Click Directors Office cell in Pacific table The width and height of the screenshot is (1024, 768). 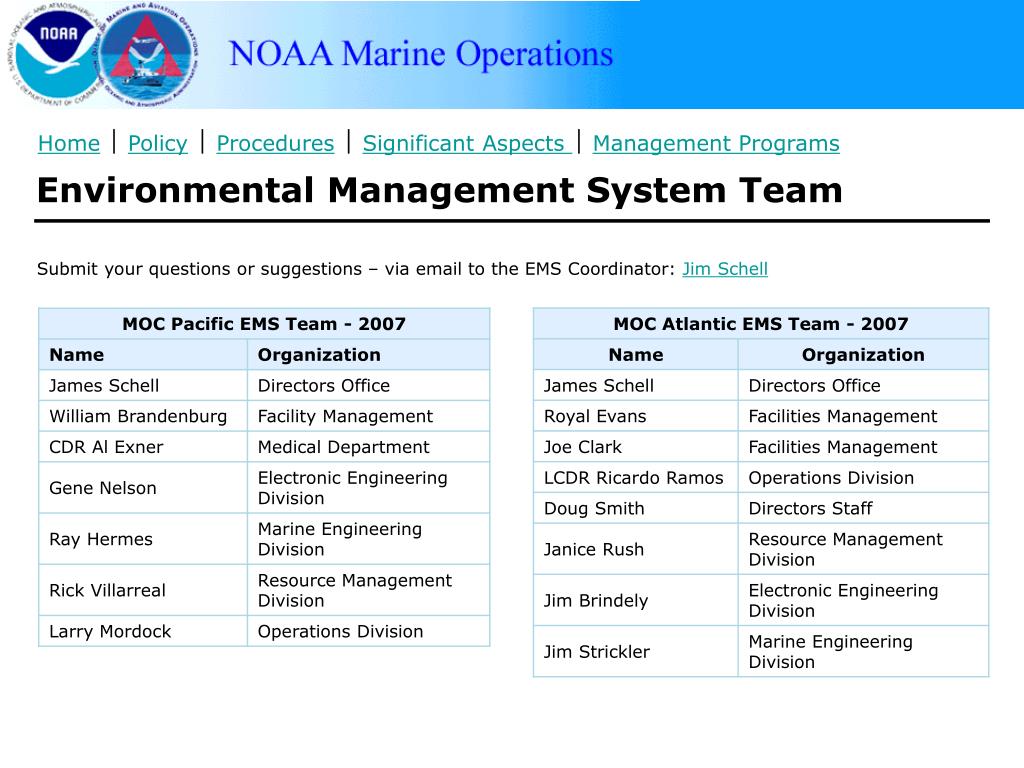point(368,385)
